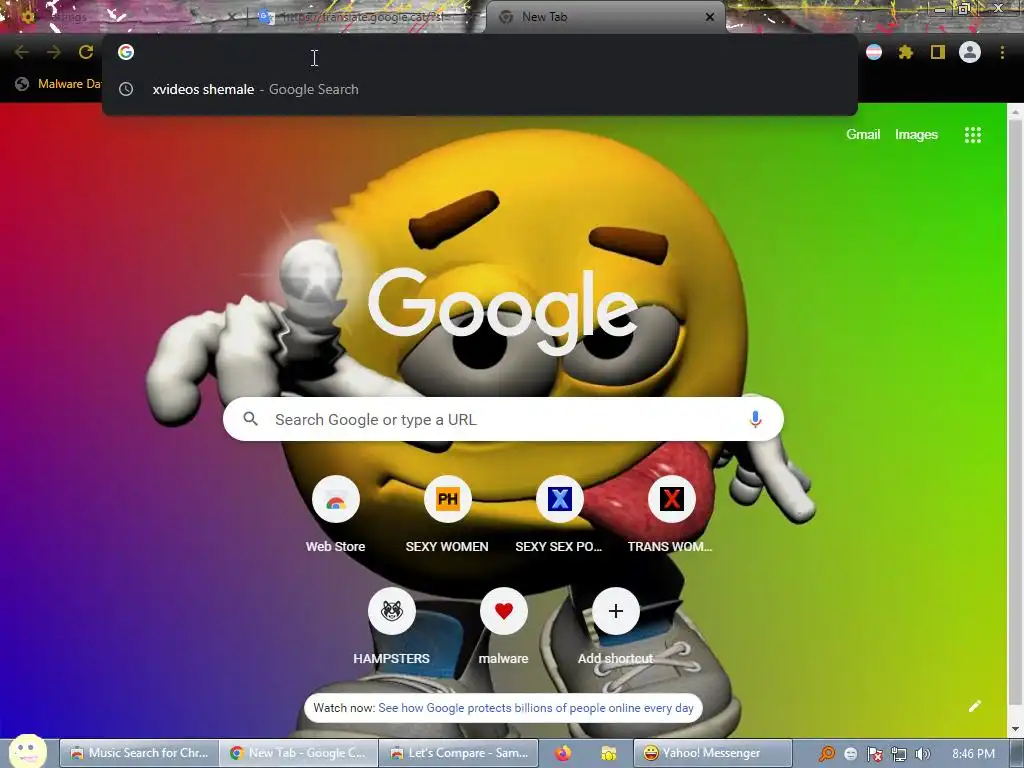This screenshot has width=1024, height=768.
Task: Open Chrome's three-dot menu
Action: 1002,52
